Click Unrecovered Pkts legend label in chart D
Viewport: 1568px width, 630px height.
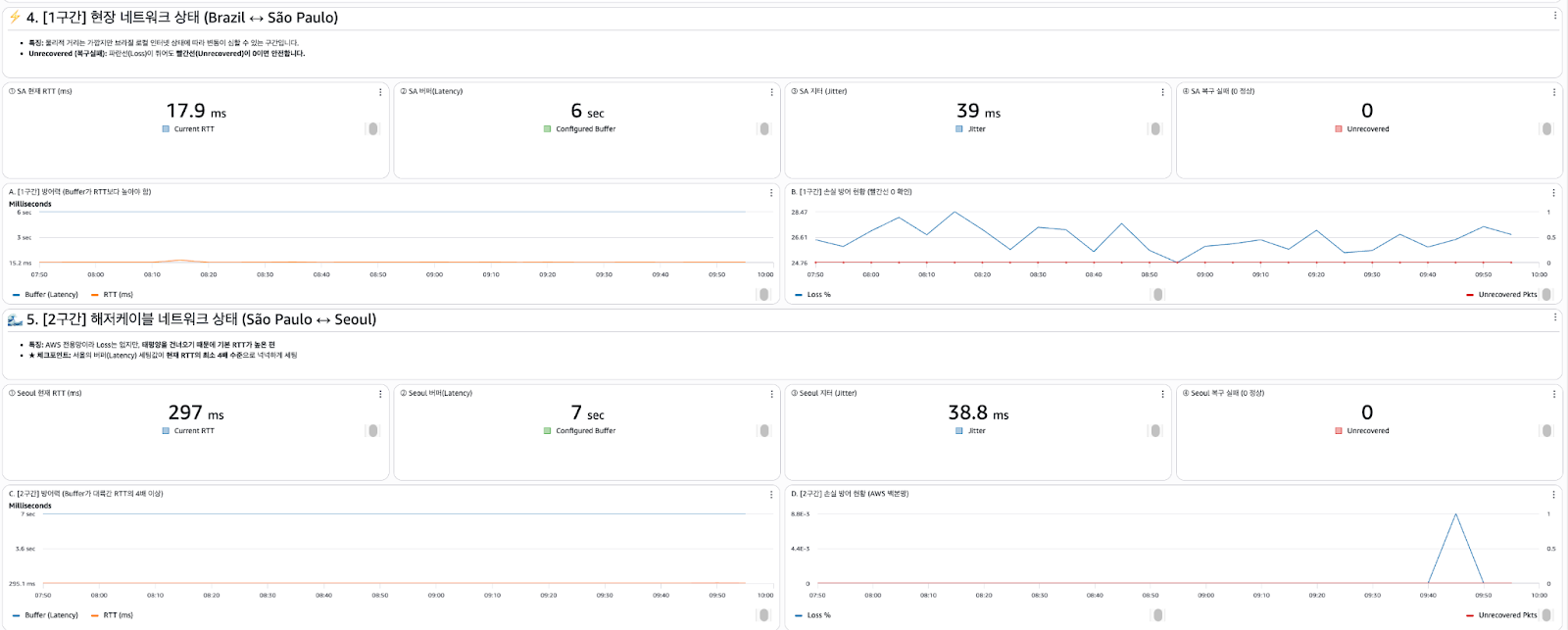[1507, 615]
